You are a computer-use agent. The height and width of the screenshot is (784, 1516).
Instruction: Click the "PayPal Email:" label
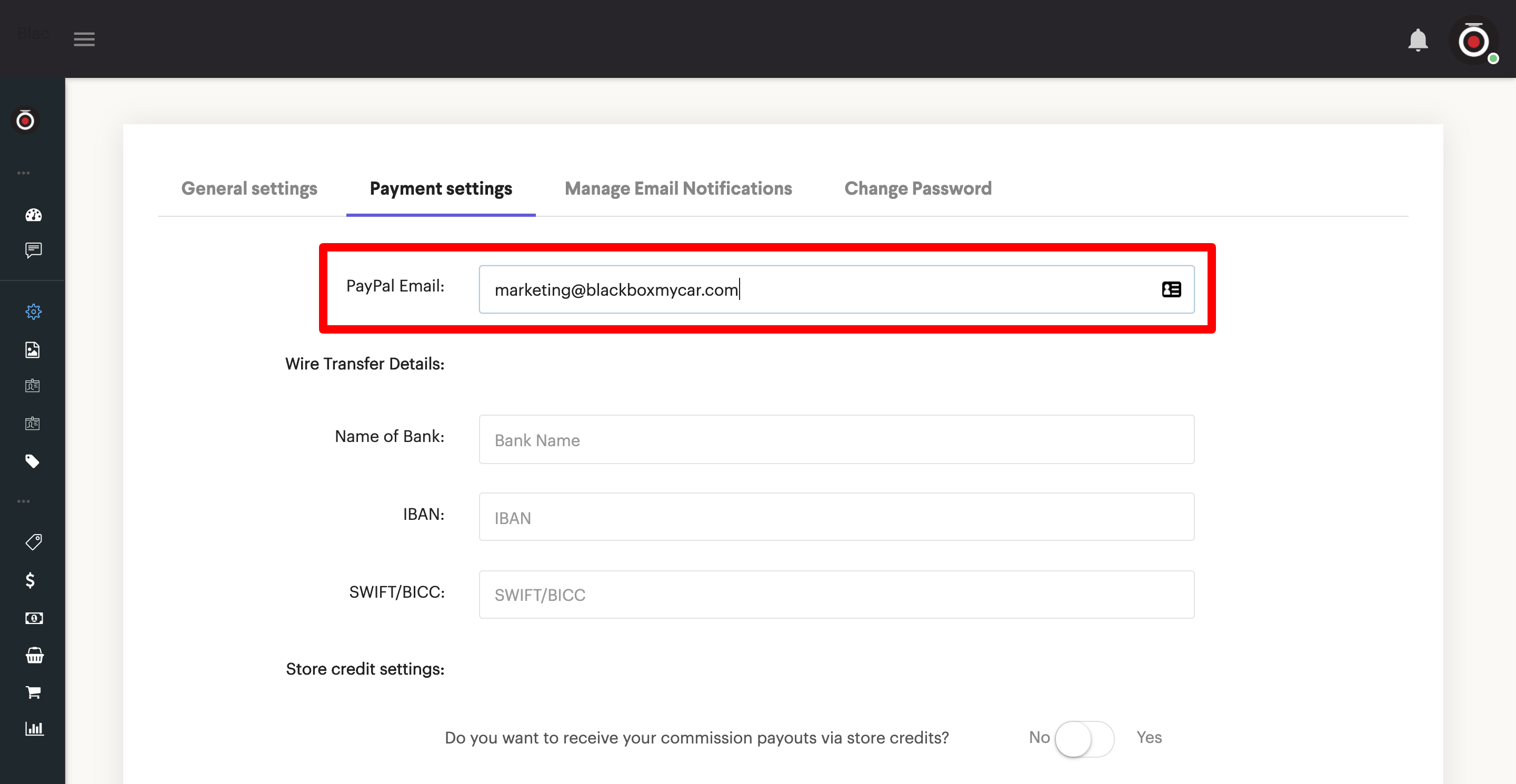point(395,286)
